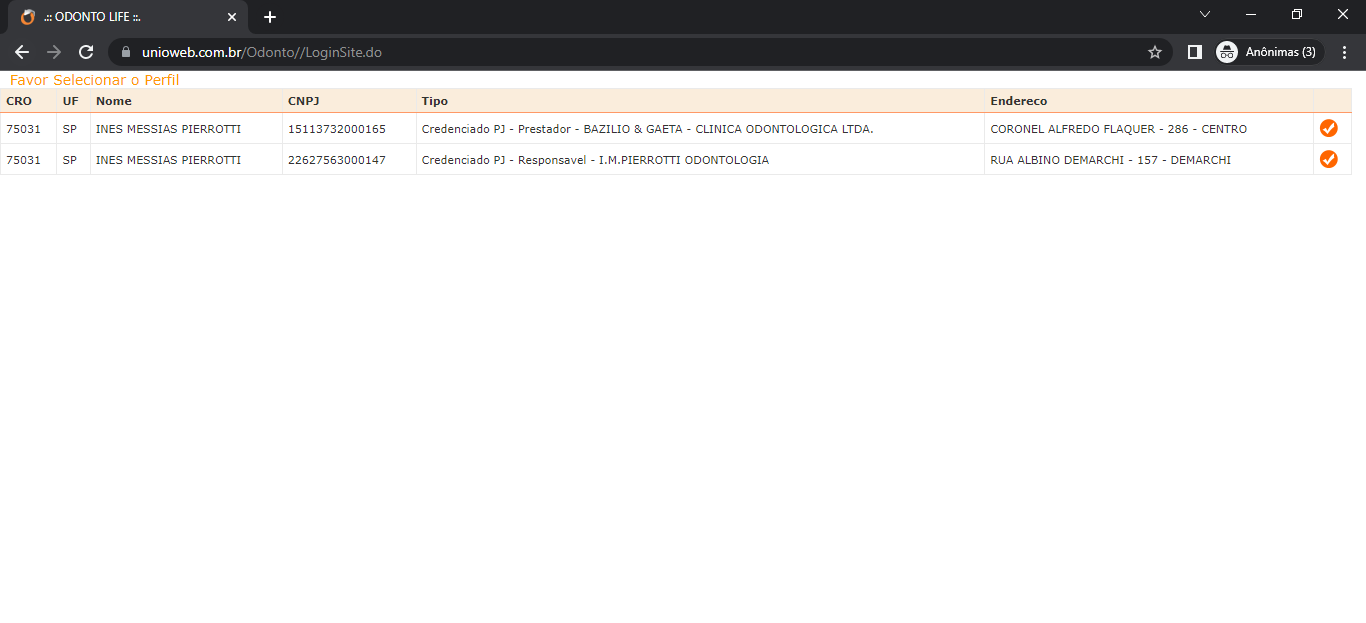Select the BAZILIO & GAETA profile checkmark icon
Image resolution: width=1366 pixels, height=623 pixels.
pos(1328,128)
